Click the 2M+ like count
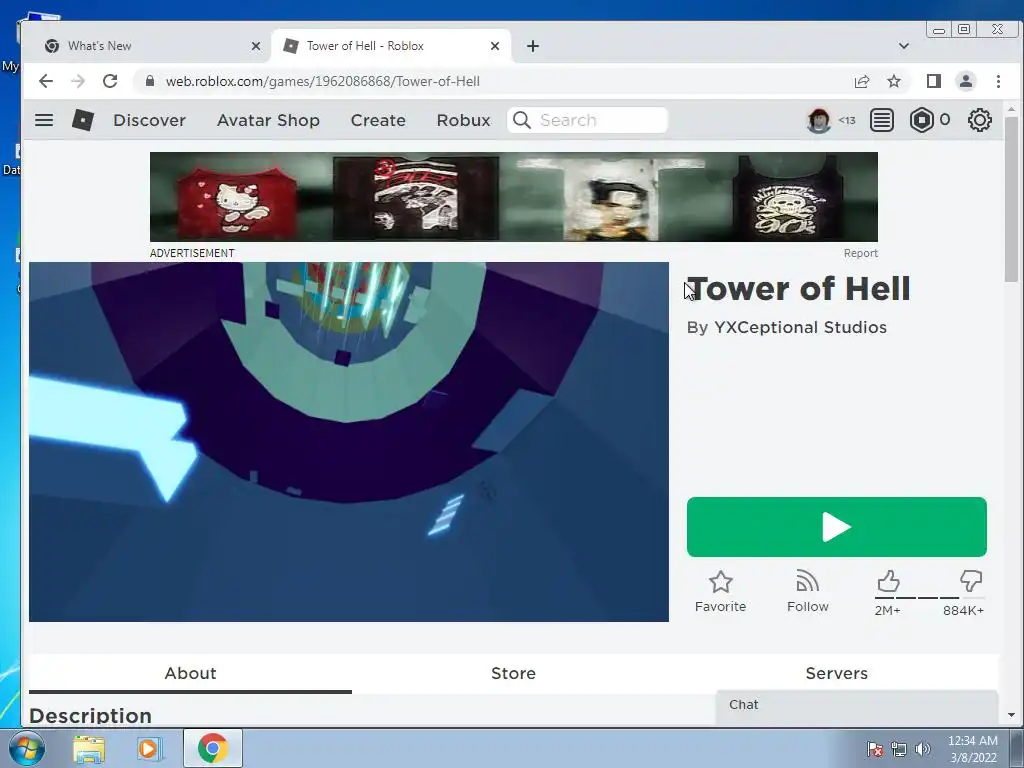The width and height of the screenshot is (1024, 768). (x=888, y=611)
